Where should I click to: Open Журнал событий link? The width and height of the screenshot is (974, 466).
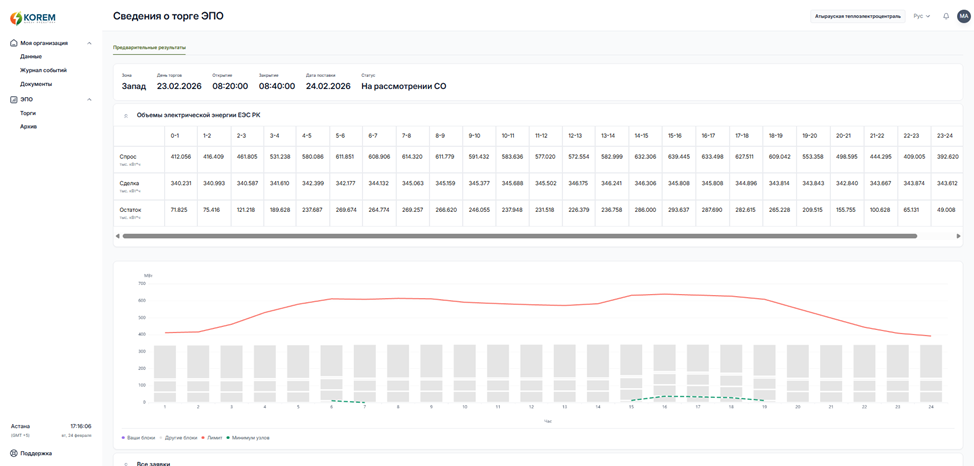43,70
